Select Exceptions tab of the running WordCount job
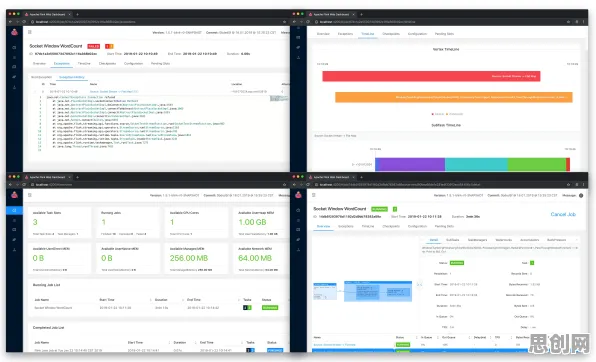This screenshot has width=596, height=362. coord(346,226)
